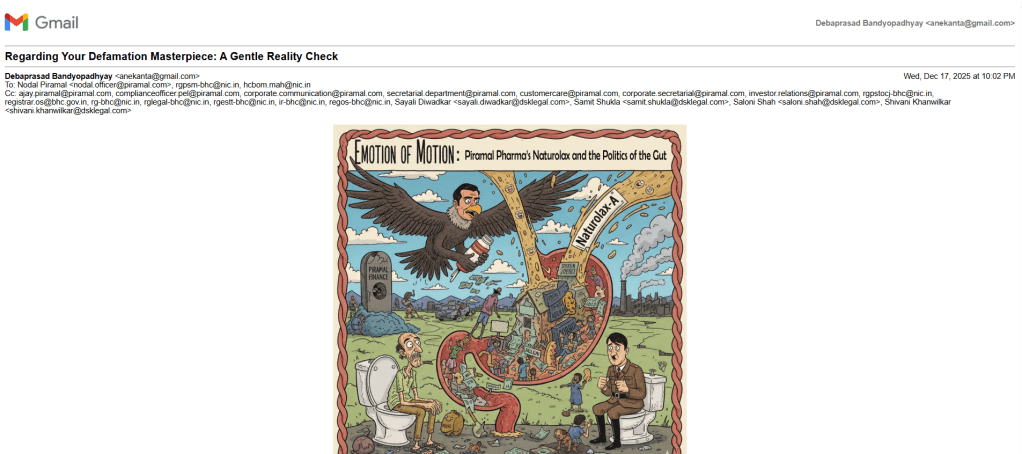This screenshot has height=454, width=1022.
Task: Click the nodal.officer@piramal.com recipient
Action: click(120, 85)
